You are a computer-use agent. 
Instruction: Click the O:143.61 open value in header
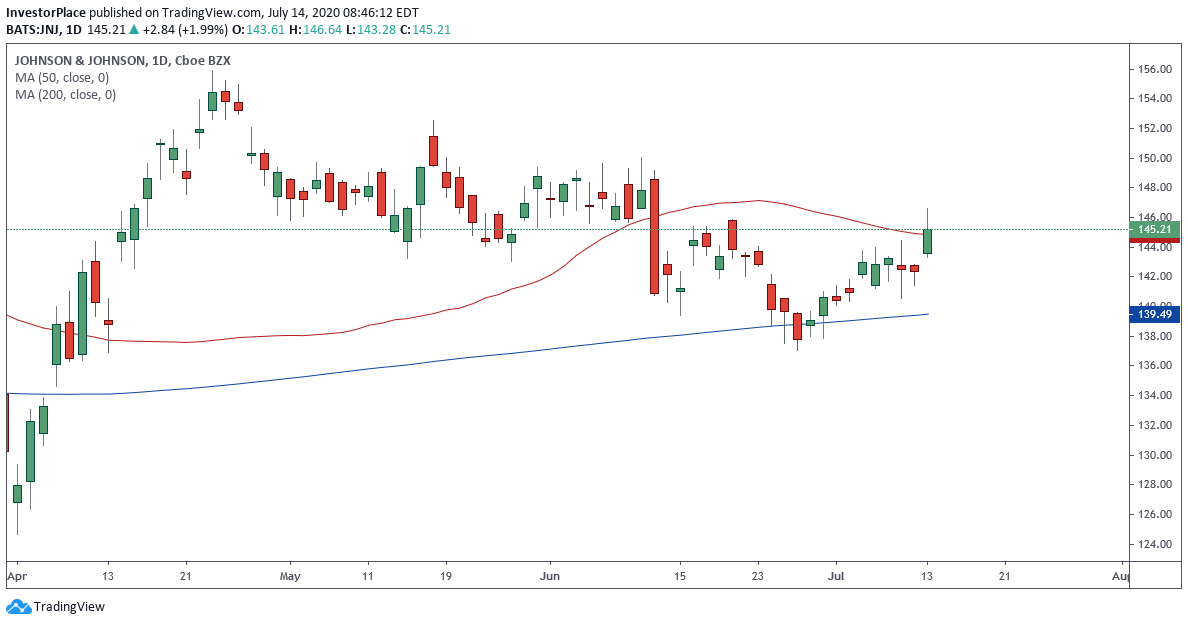pyautogui.click(x=259, y=30)
